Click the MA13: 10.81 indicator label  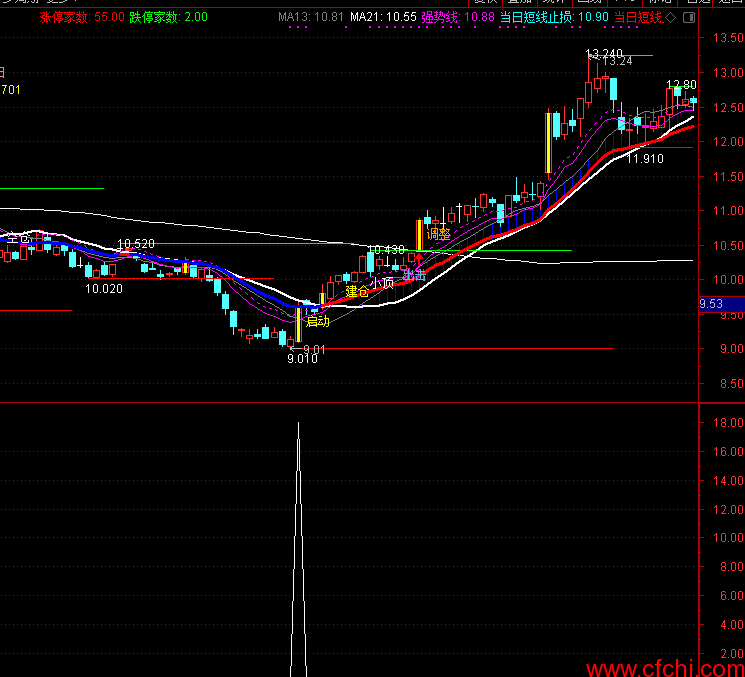tap(311, 18)
